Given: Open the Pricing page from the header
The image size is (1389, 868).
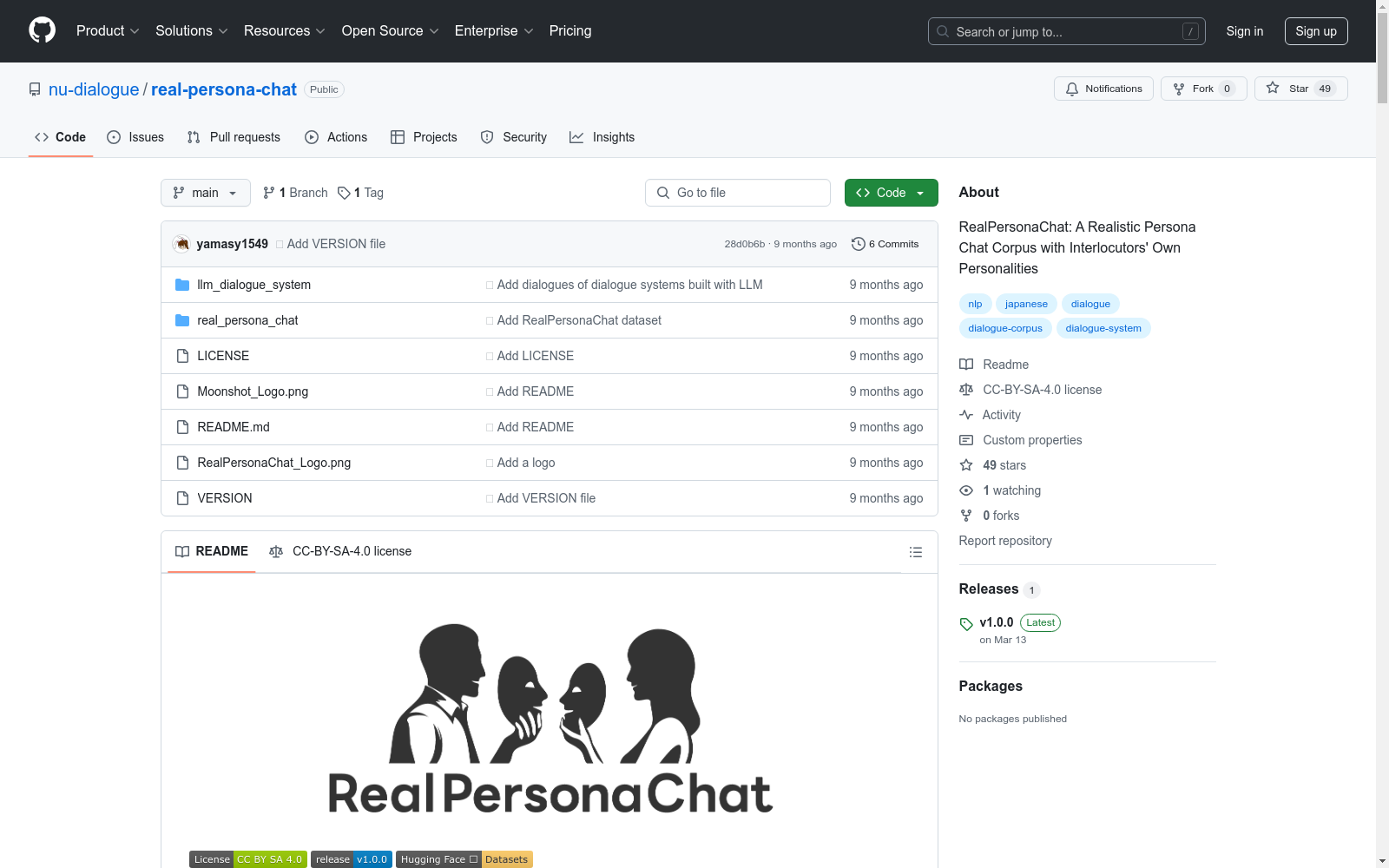Looking at the screenshot, I should [570, 31].
